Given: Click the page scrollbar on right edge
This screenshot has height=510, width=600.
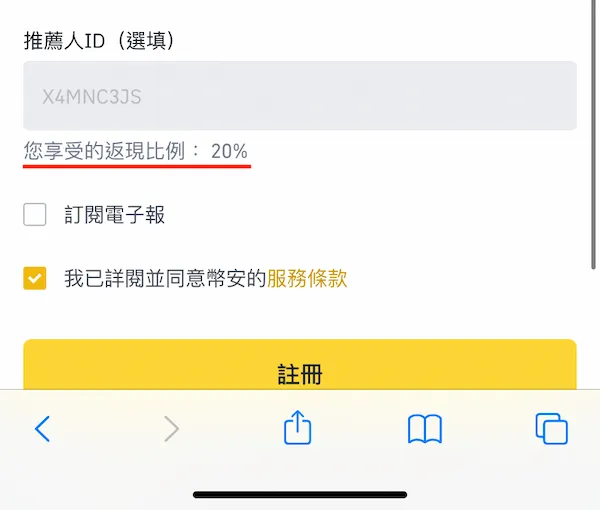Looking at the screenshot, I should click(x=593, y=134).
